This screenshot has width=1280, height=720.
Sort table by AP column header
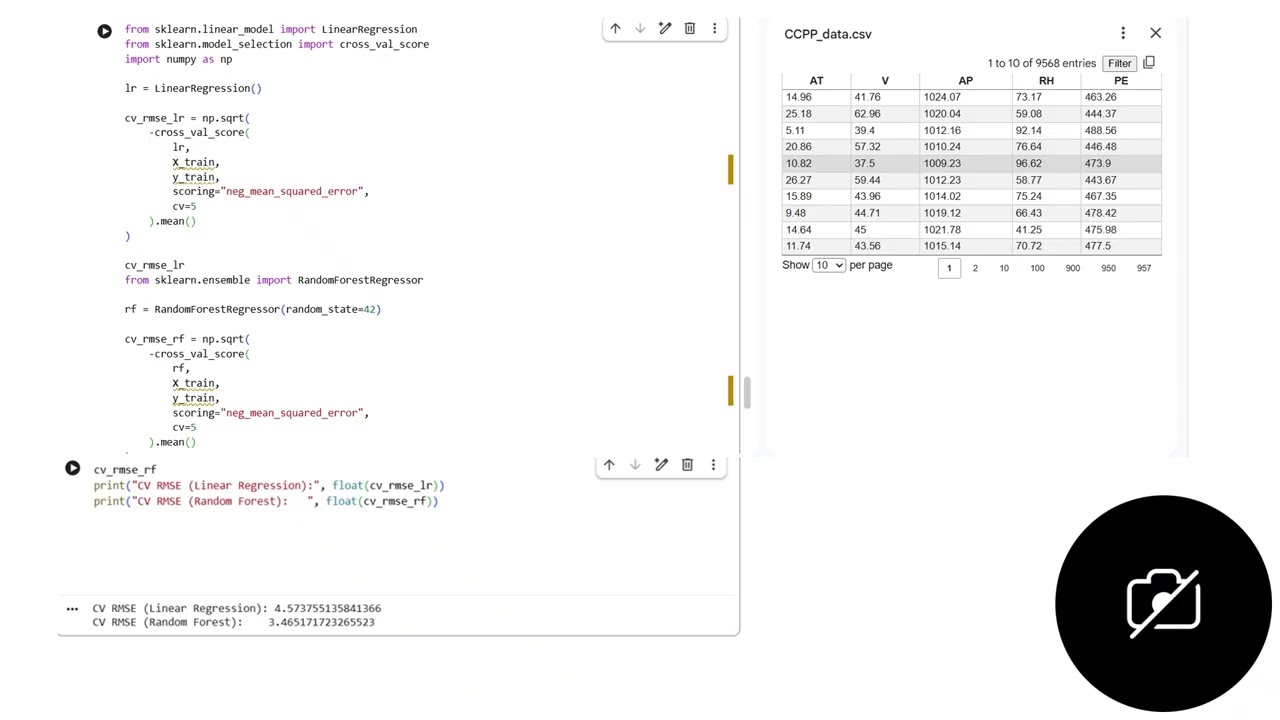965,81
